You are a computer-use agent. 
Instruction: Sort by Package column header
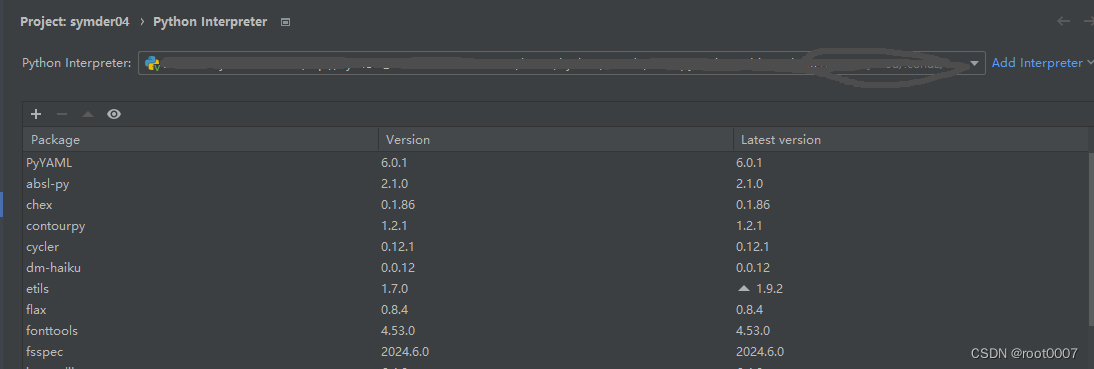click(x=200, y=140)
